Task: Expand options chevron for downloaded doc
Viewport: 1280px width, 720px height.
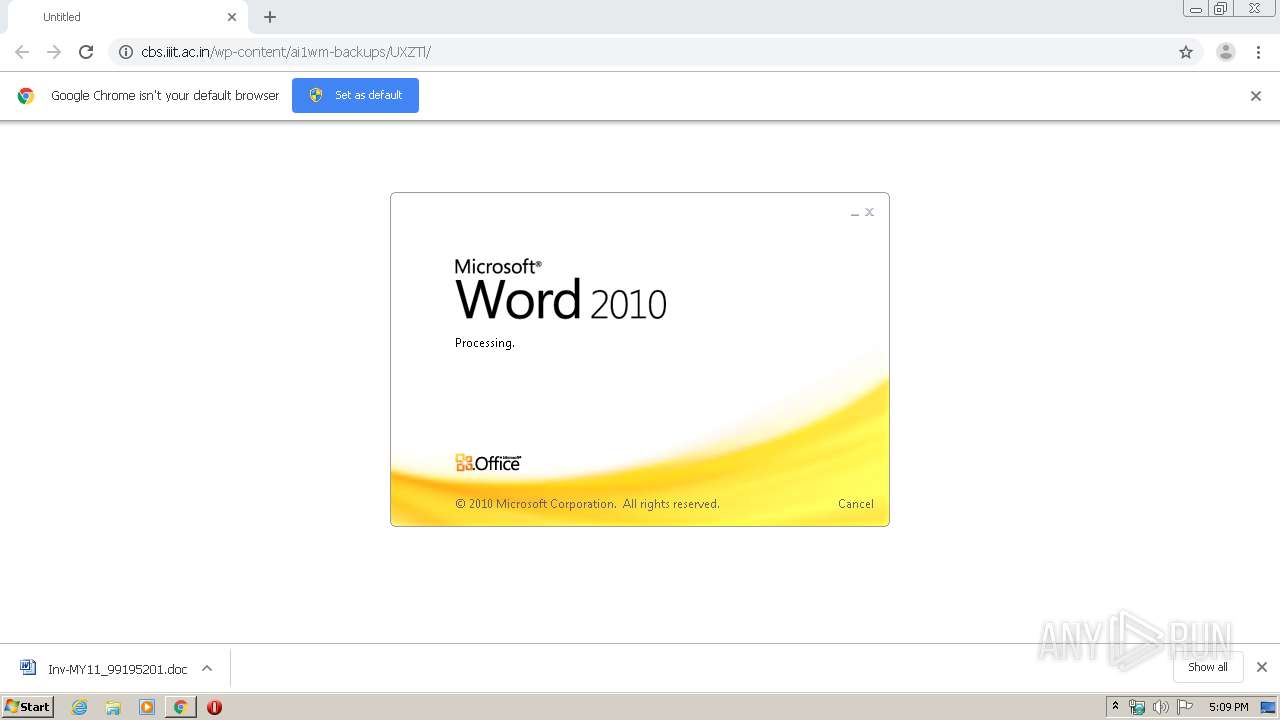Action: (x=207, y=668)
